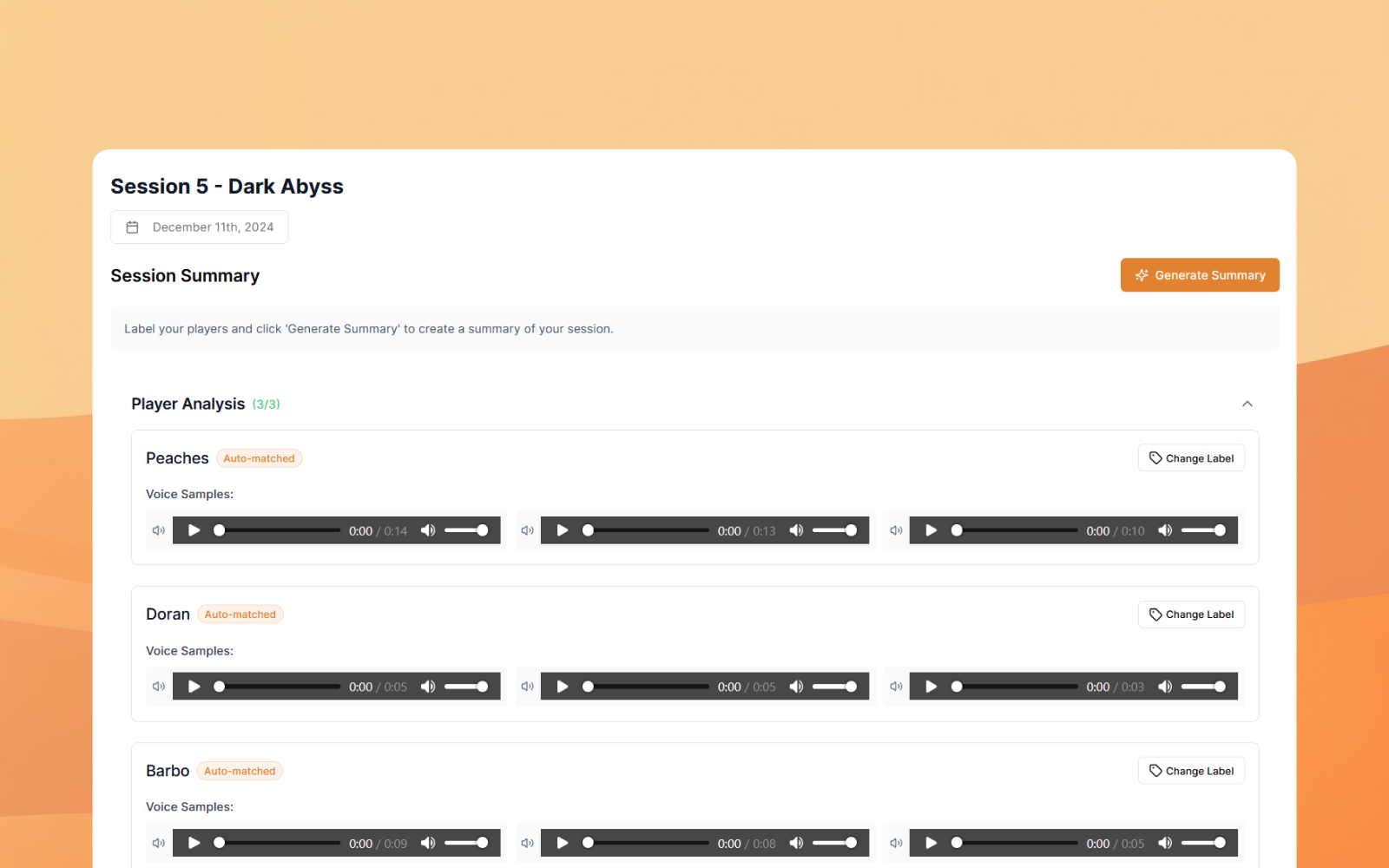This screenshot has width=1389, height=868.
Task: Play Doran's 0:03 voice sample
Action: pos(931,687)
